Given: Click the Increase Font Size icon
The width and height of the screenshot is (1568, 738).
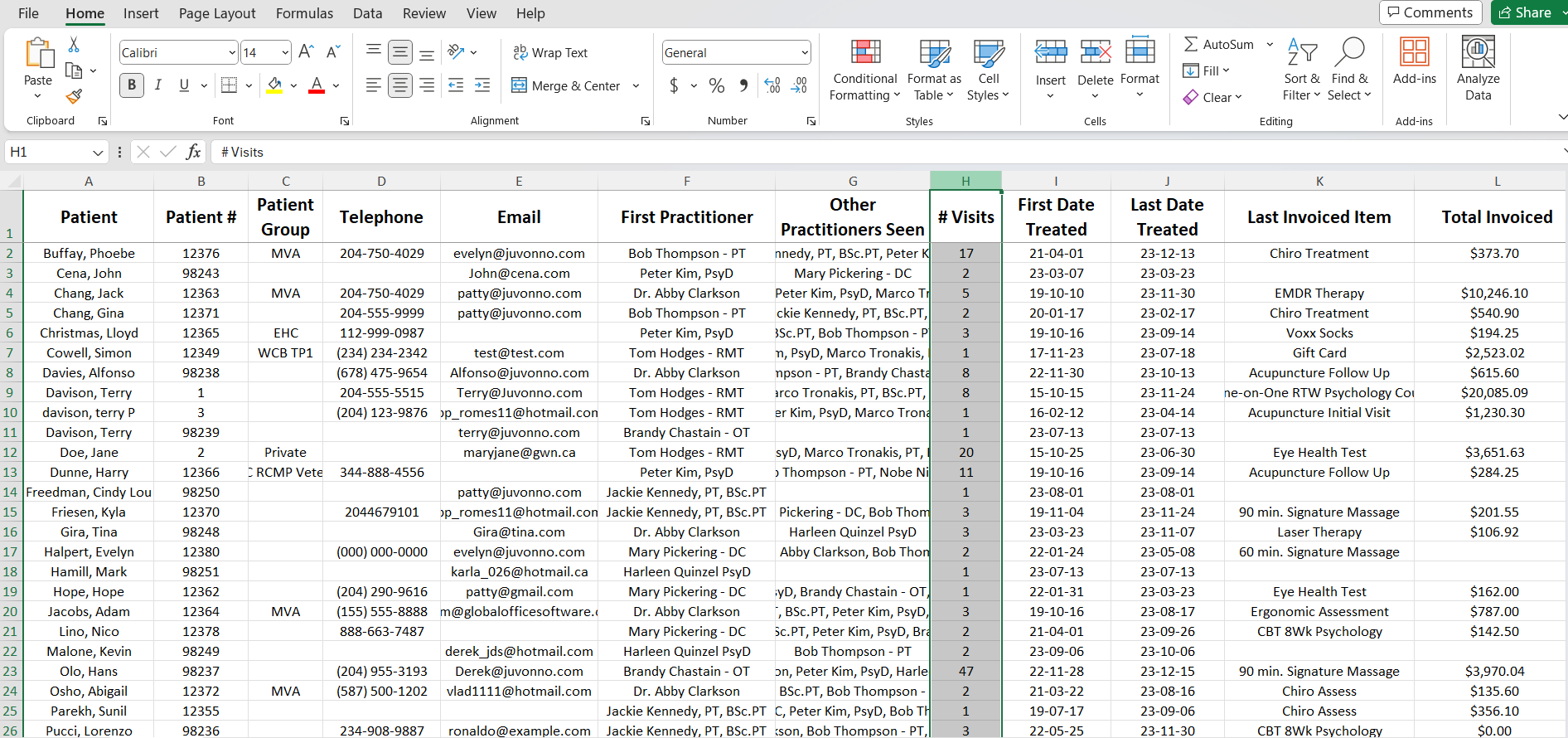Looking at the screenshot, I should (306, 52).
